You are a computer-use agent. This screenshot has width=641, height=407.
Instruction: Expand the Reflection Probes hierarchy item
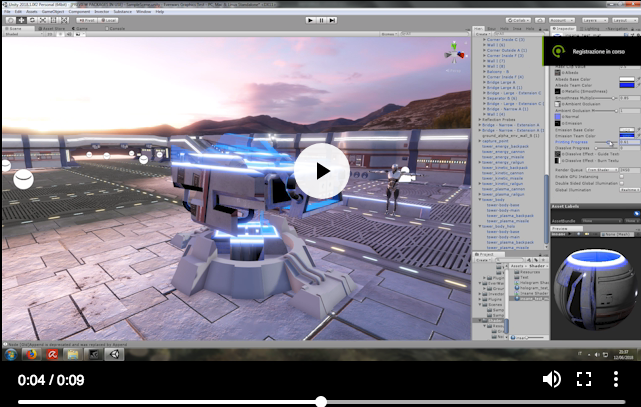[x=480, y=120]
